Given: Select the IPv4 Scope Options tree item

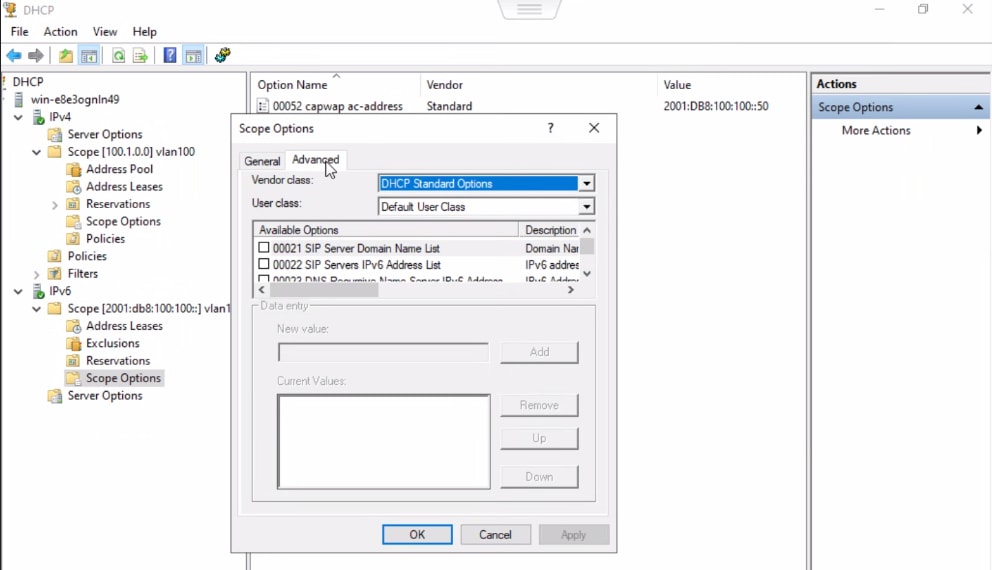Looking at the screenshot, I should pyautogui.click(x=123, y=221).
